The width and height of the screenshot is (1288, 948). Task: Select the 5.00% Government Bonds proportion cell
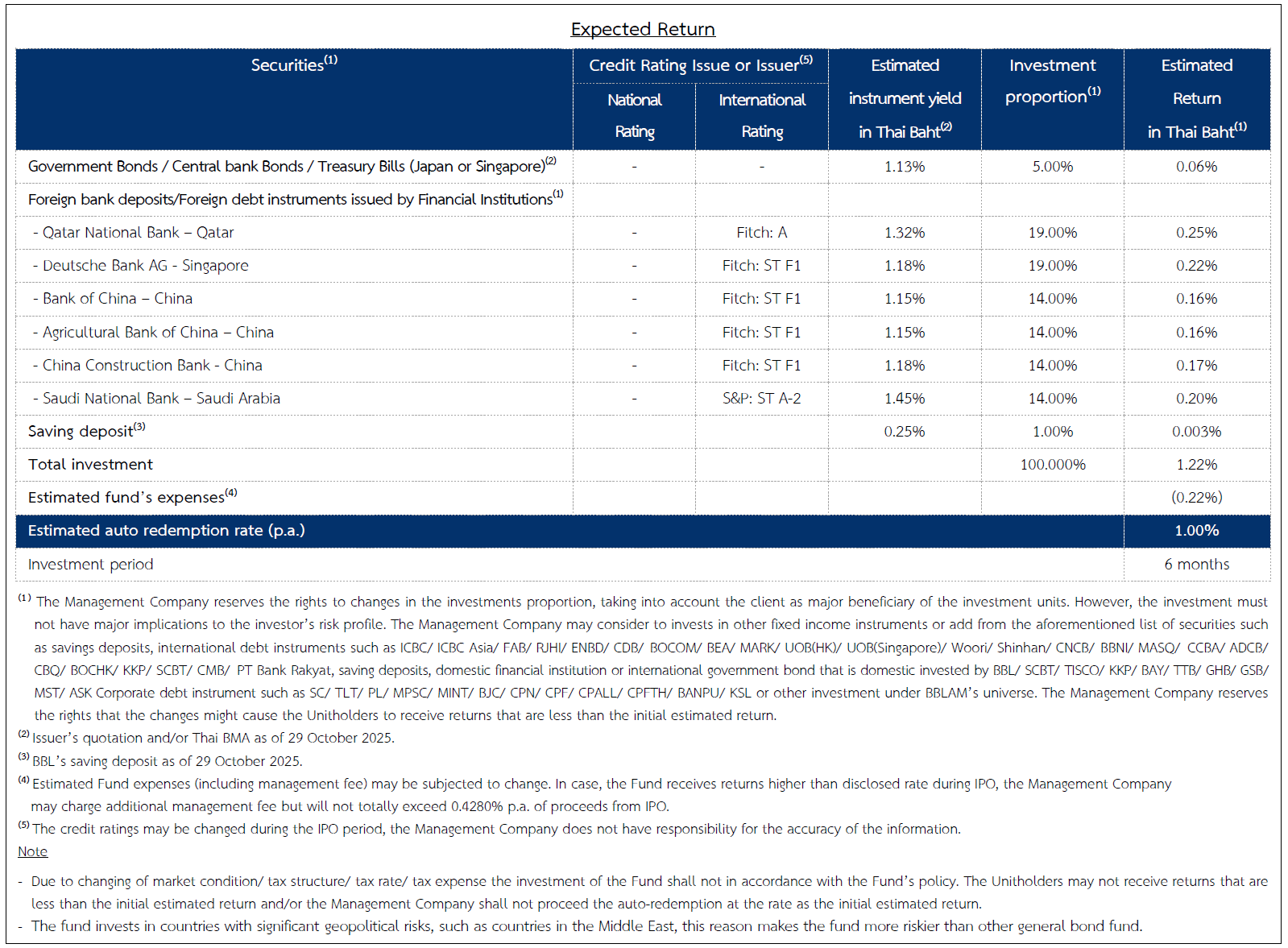click(1052, 167)
